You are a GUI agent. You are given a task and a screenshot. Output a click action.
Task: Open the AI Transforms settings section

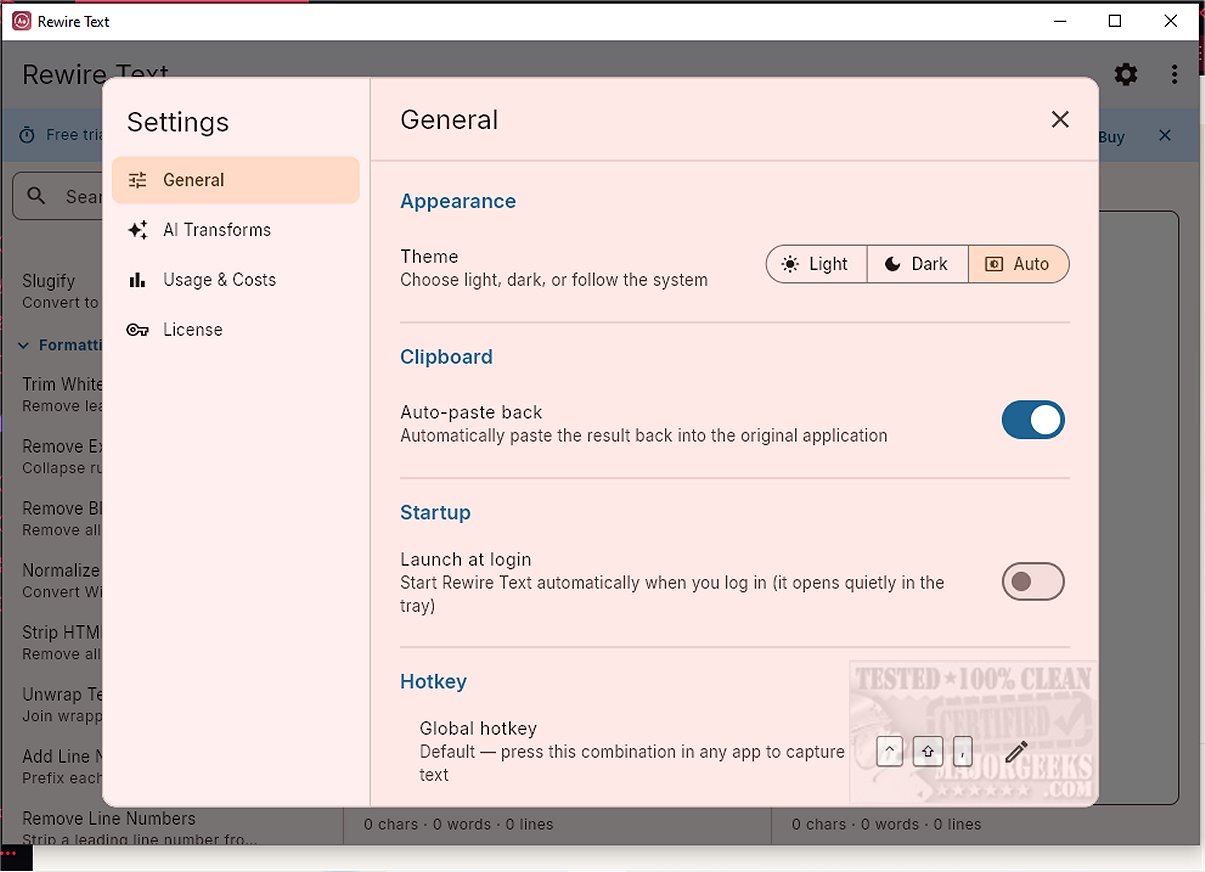pyautogui.click(x=235, y=230)
